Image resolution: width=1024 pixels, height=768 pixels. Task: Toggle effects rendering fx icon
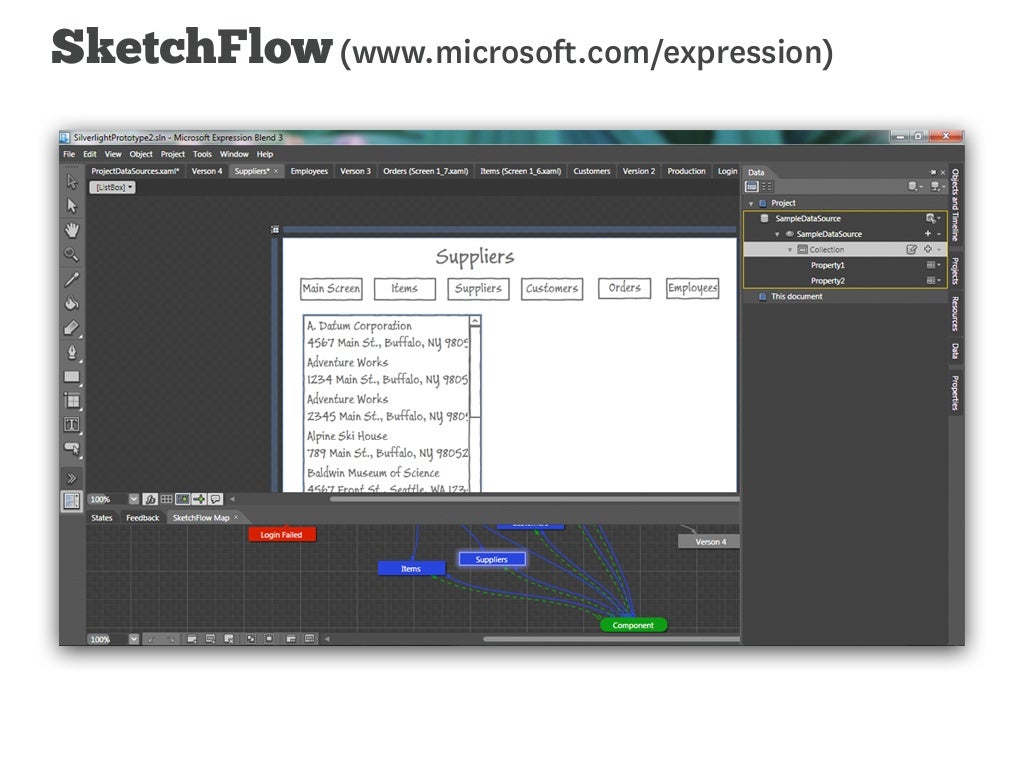click(150, 499)
